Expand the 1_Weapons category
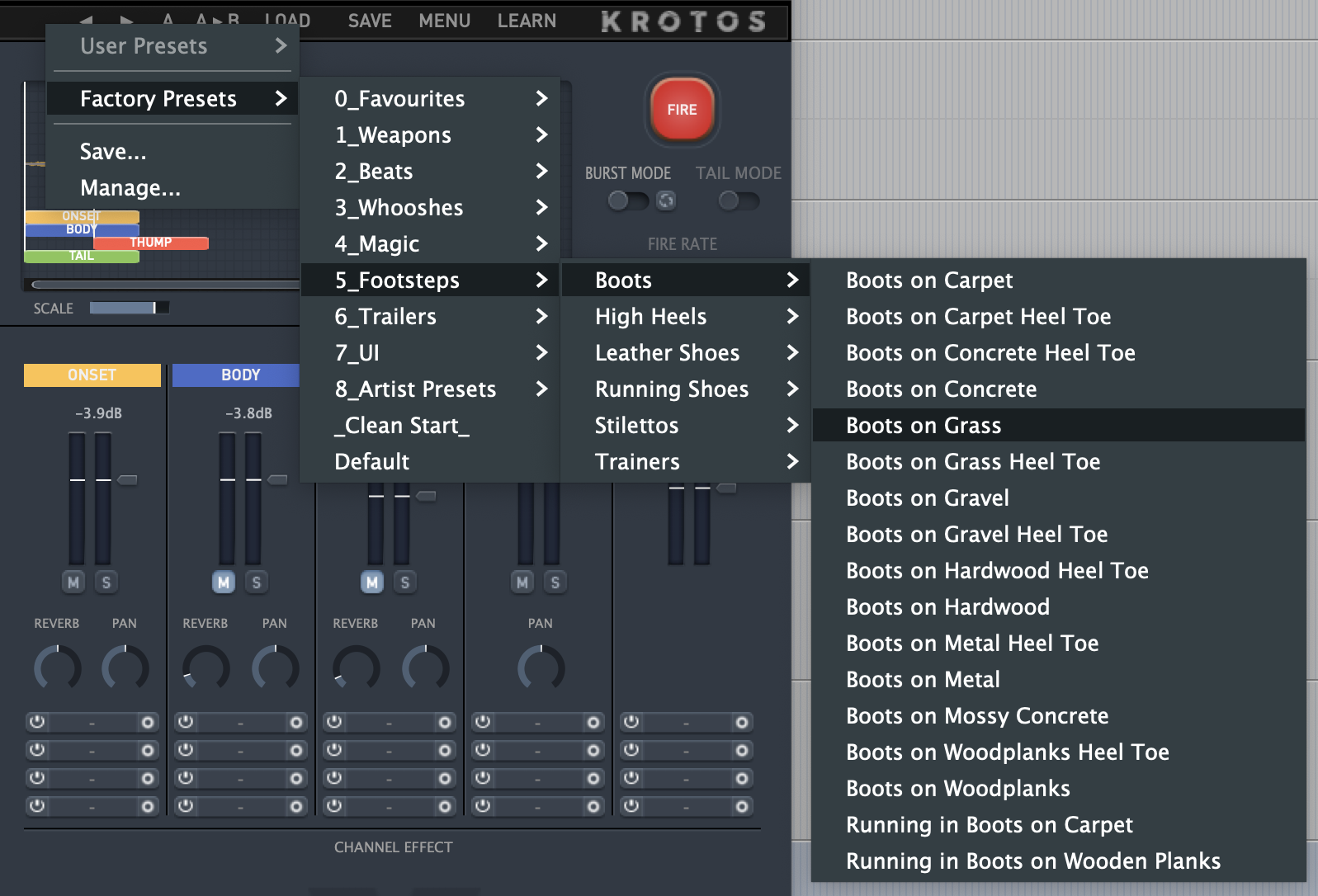This screenshot has width=1318, height=896. (430, 135)
